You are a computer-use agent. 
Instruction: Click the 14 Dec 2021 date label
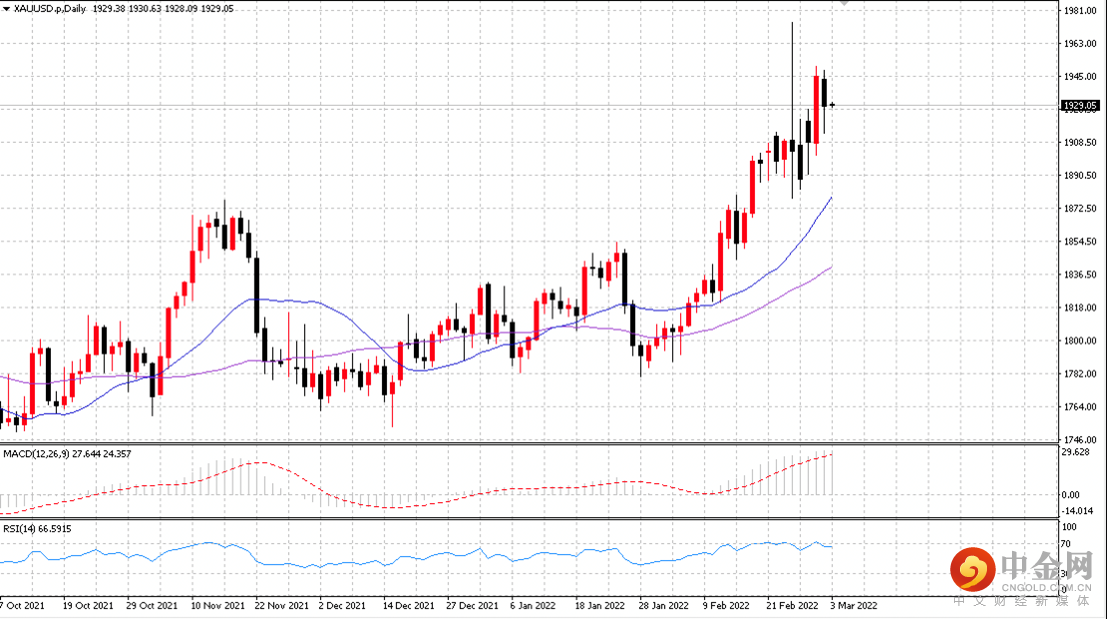click(x=409, y=606)
